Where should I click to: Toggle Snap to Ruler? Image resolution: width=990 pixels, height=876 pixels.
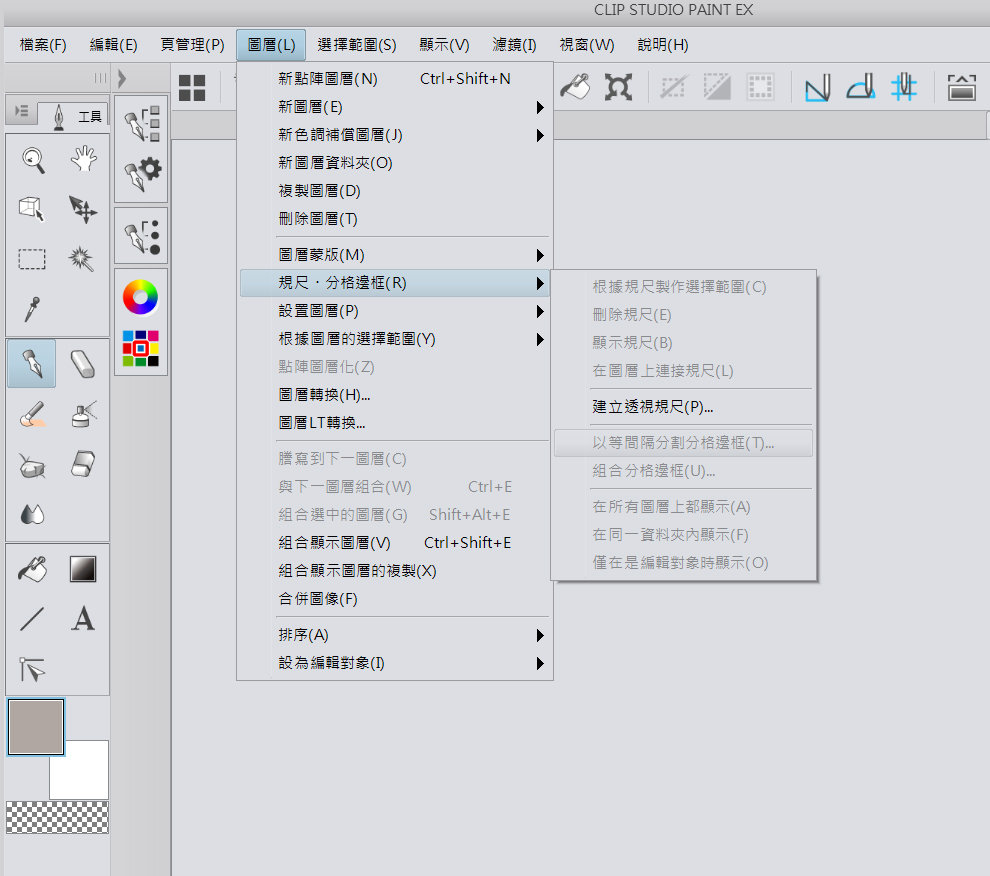click(x=818, y=87)
